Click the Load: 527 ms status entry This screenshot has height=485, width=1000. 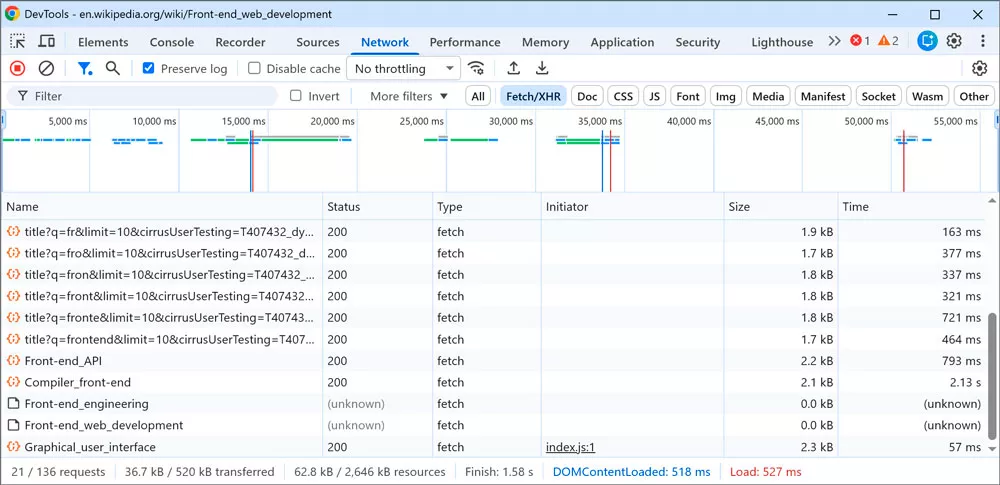pos(765,472)
